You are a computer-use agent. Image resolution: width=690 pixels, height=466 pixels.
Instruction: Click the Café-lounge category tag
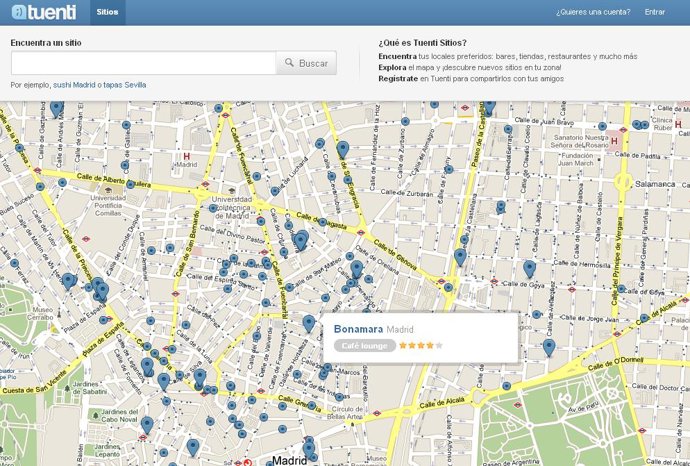364,346
